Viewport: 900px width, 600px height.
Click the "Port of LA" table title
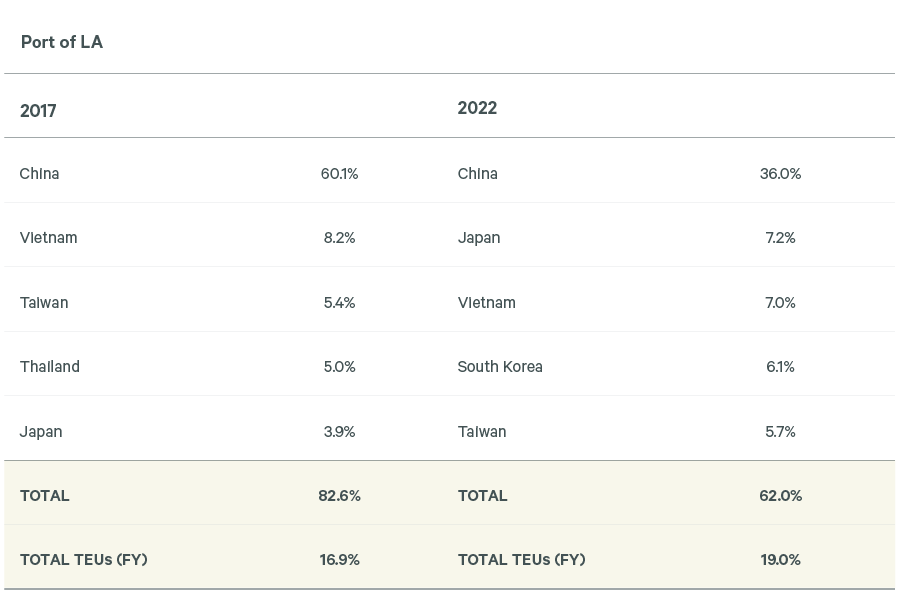point(62,42)
